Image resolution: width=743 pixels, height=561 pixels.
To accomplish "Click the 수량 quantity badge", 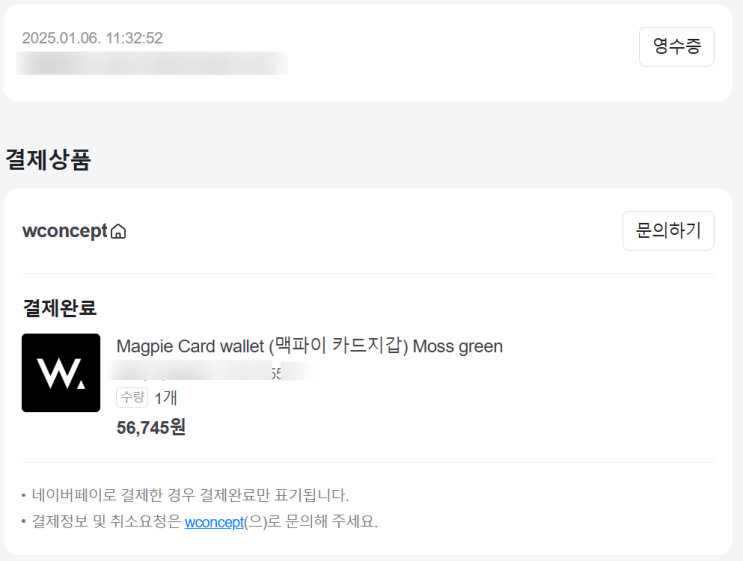I will pyautogui.click(x=132, y=397).
